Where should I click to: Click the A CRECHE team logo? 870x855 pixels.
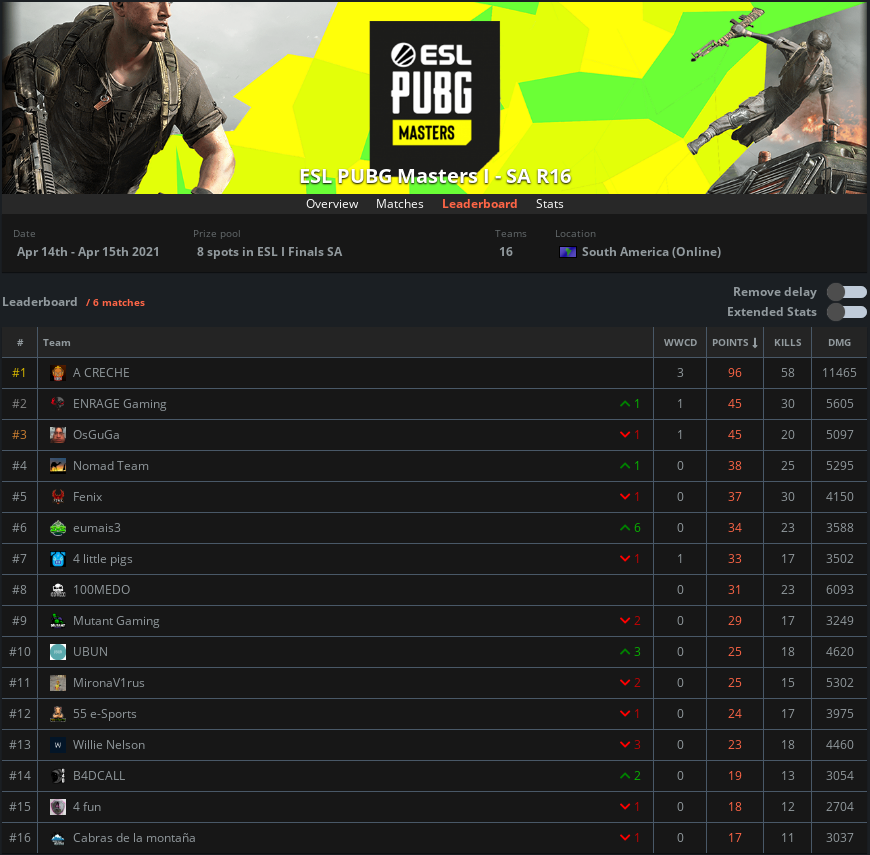point(57,372)
